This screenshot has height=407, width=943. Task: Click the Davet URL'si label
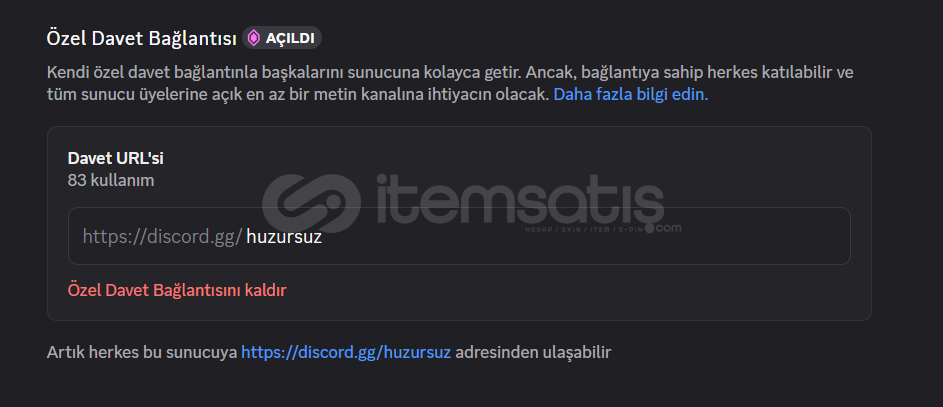pyautogui.click(x=115, y=158)
